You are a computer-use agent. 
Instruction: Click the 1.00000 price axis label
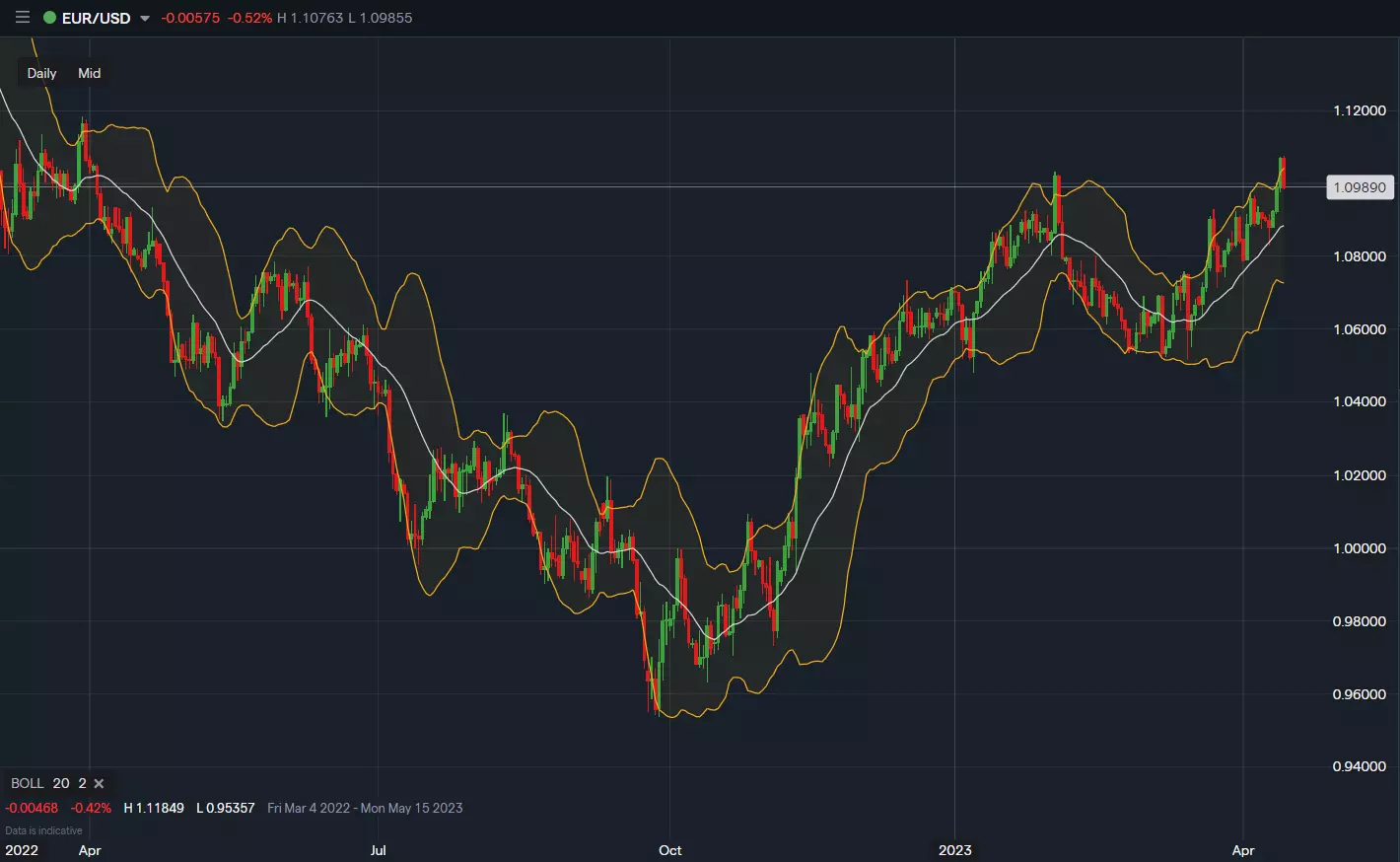(x=1360, y=548)
